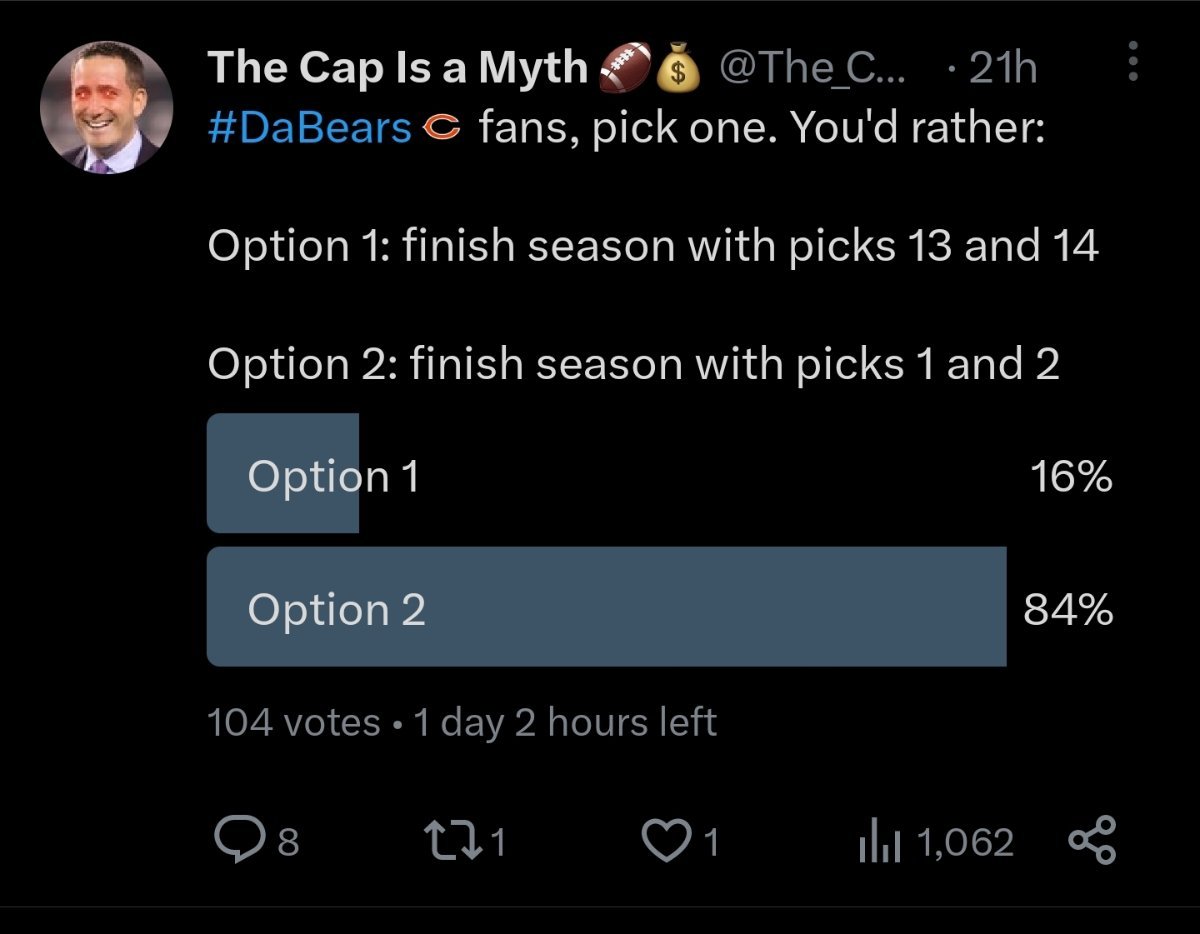Click the 104 votes label
This screenshot has width=1200, height=934.
coord(293,722)
